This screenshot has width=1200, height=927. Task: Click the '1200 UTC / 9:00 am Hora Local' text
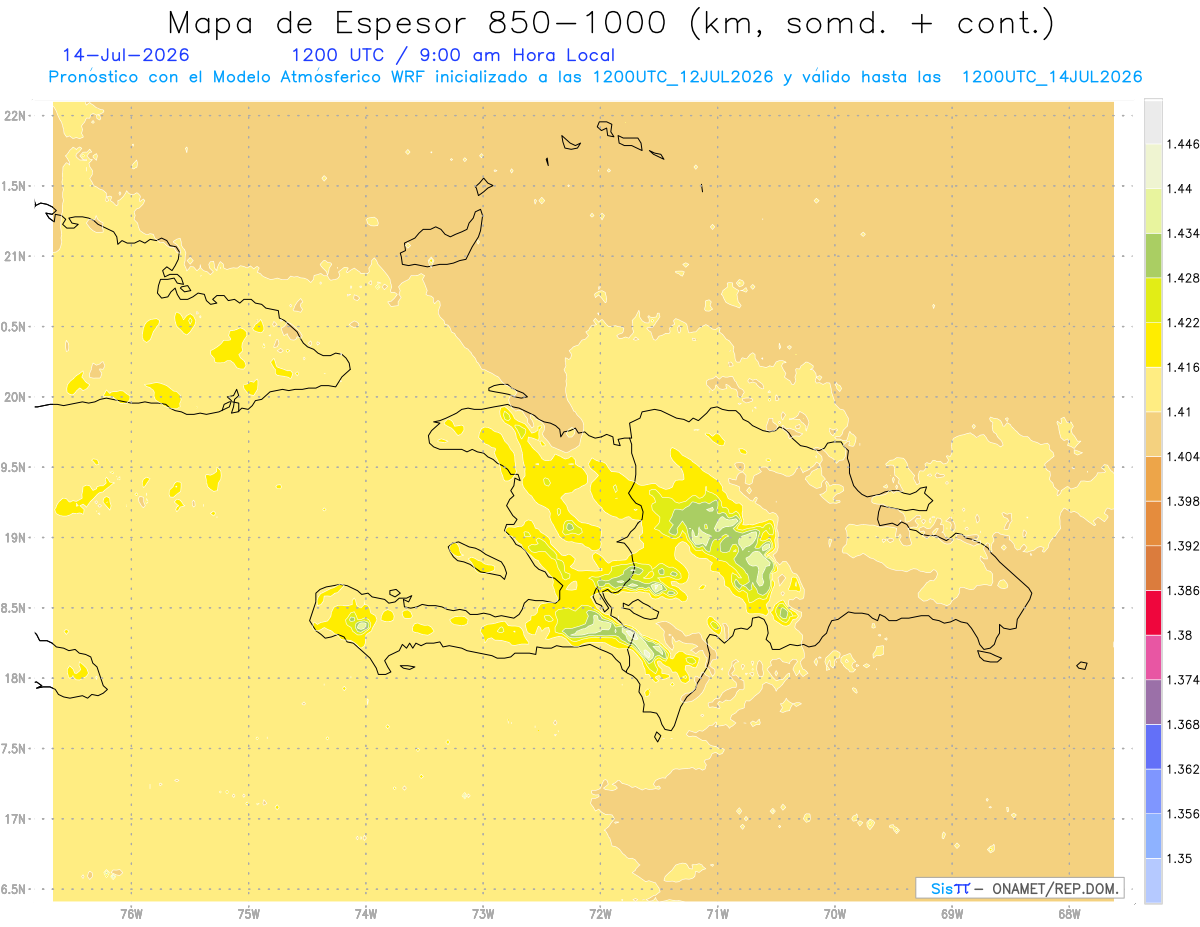click(453, 55)
